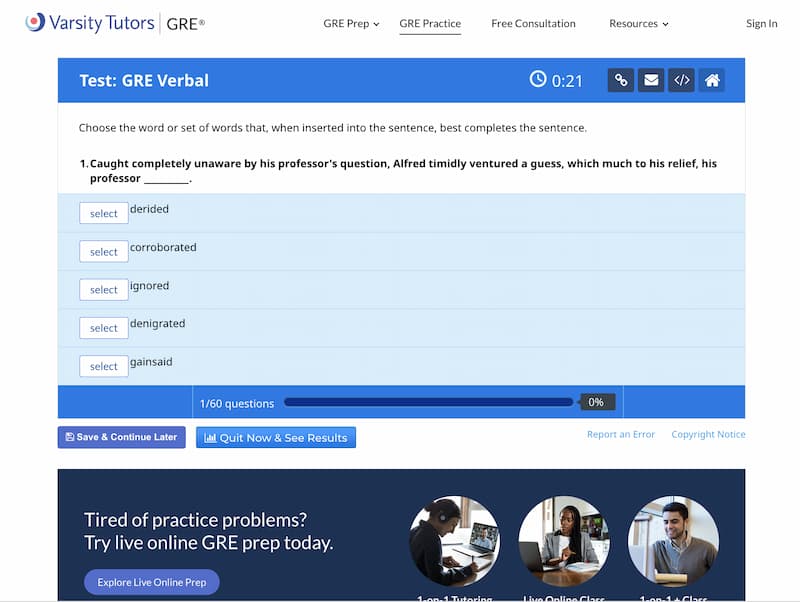Click the 1-on-1 + Class photo
The height and width of the screenshot is (602, 800).
pyautogui.click(x=673, y=541)
